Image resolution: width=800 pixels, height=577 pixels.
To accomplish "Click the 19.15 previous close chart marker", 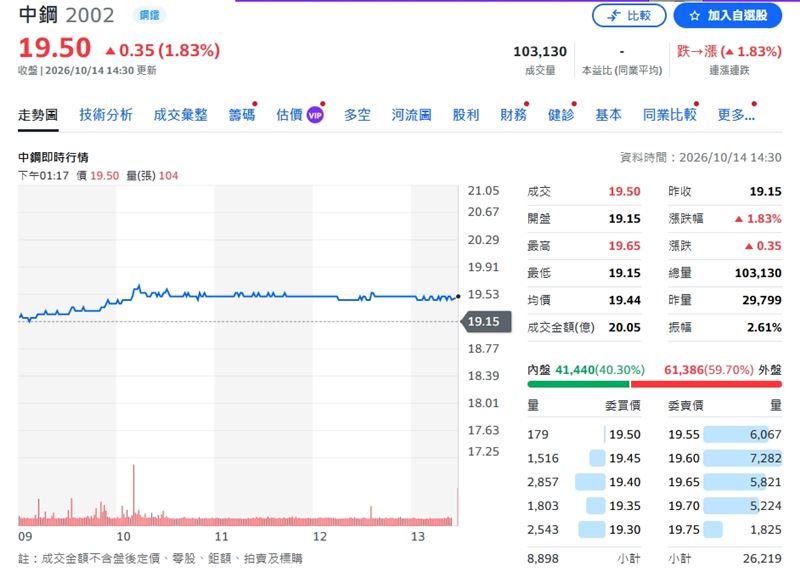I will [x=485, y=321].
